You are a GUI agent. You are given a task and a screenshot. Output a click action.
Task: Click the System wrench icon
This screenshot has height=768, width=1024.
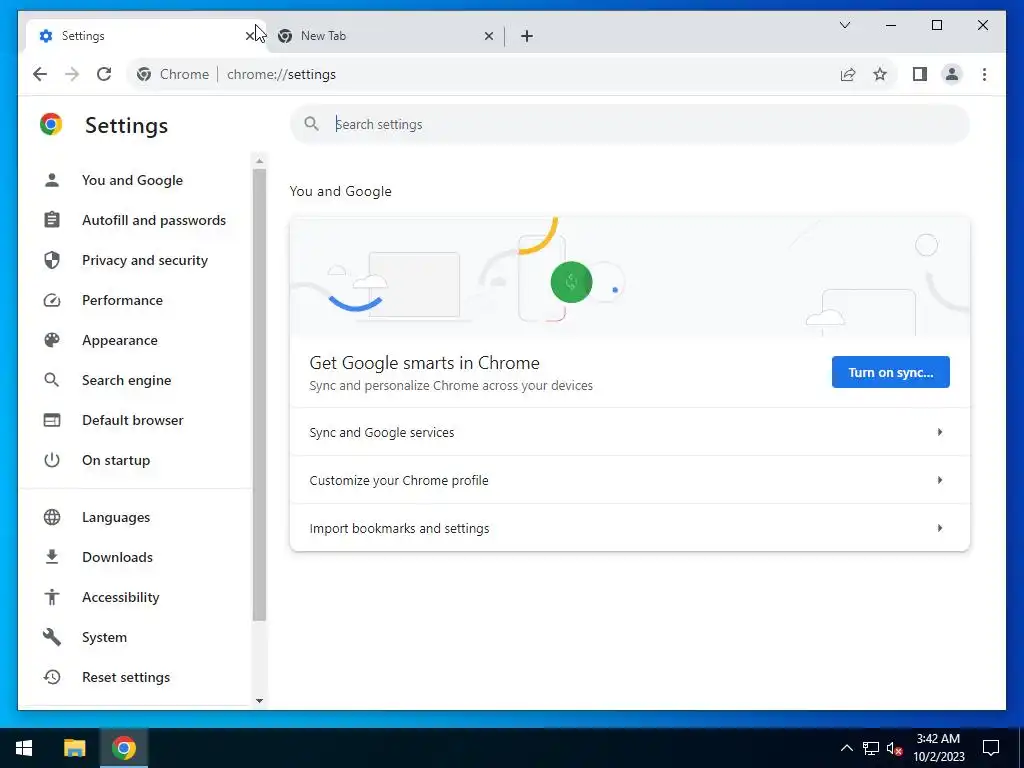click(x=52, y=637)
